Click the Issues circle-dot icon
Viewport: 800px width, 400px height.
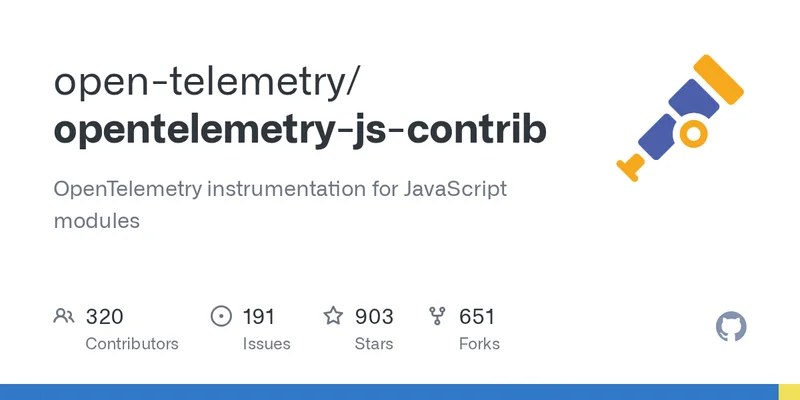tap(221, 317)
